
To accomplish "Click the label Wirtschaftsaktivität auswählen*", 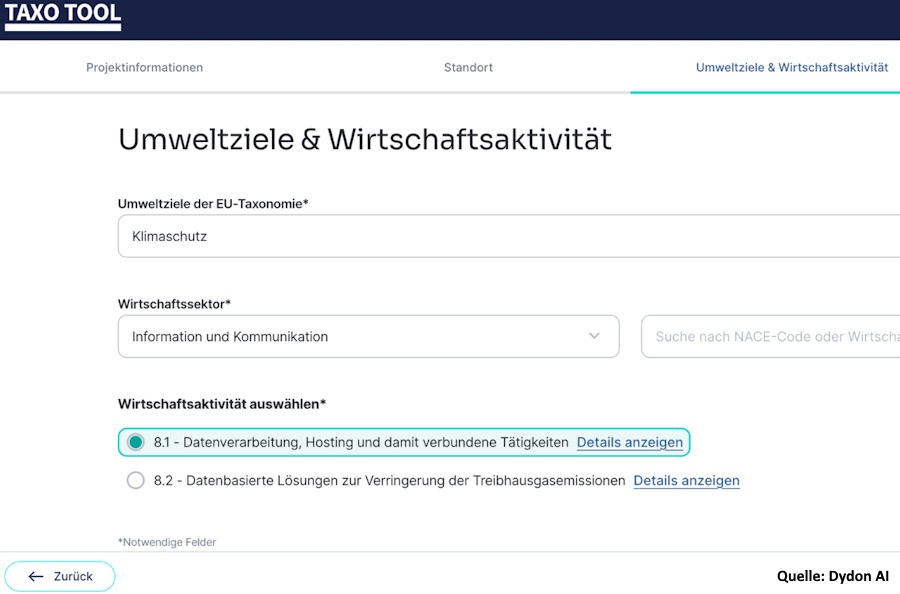I will point(222,404).
